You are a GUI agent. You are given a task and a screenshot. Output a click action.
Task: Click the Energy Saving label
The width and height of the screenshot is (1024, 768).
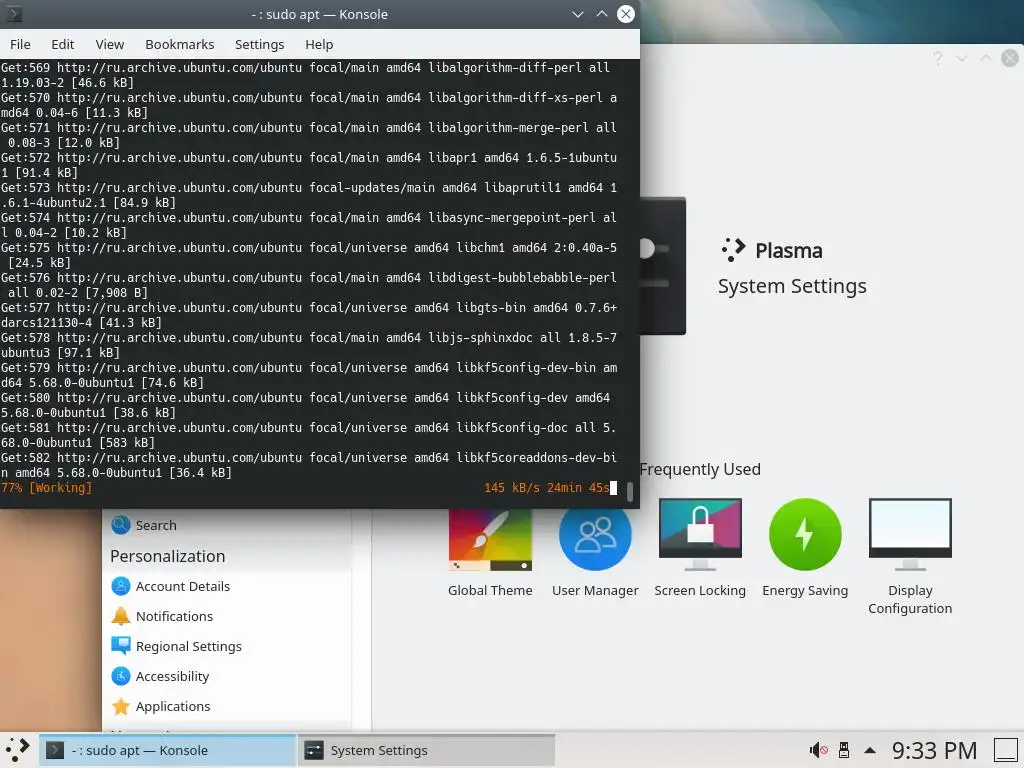pos(805,590)
